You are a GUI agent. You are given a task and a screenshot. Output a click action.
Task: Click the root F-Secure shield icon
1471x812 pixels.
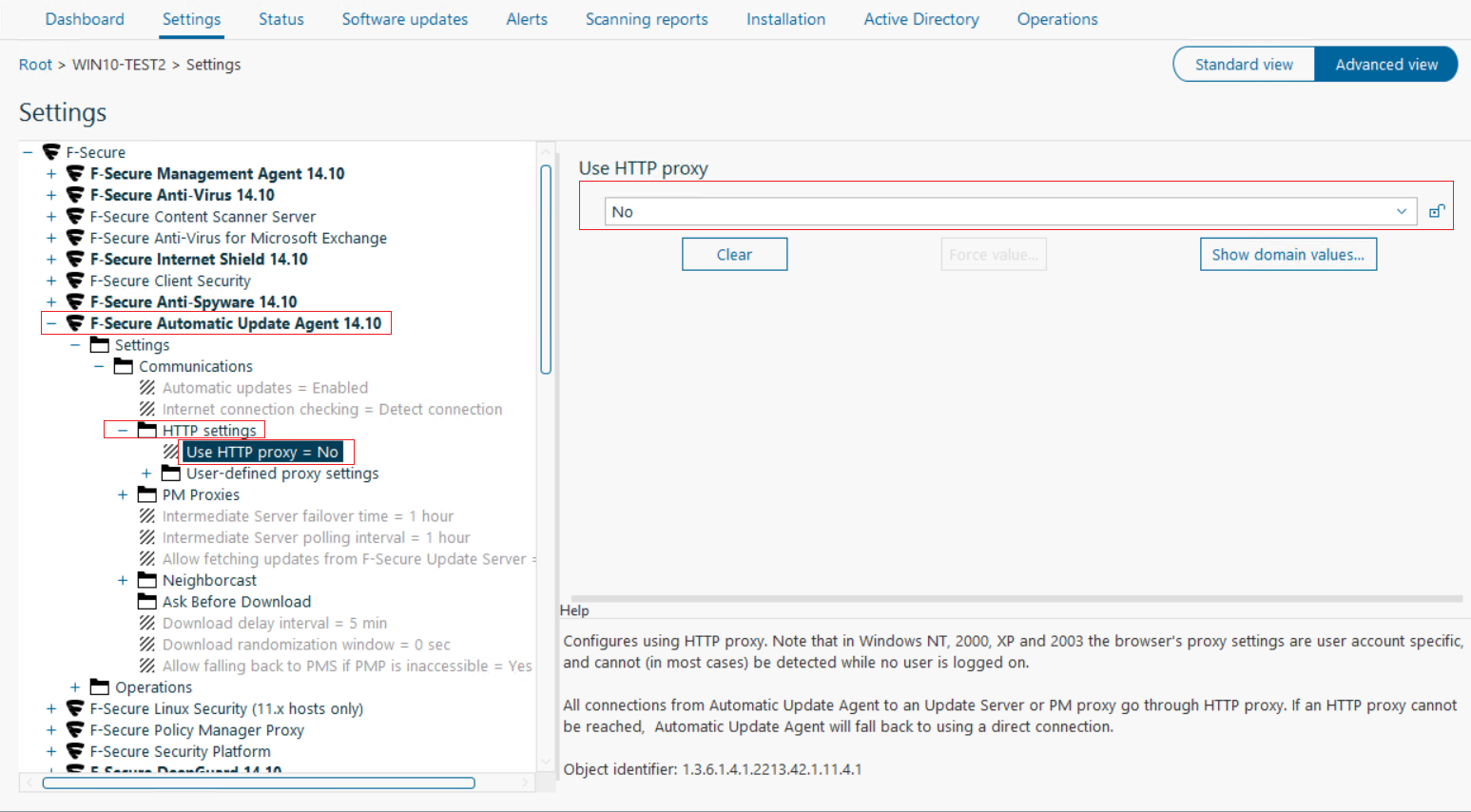(51, 152)
